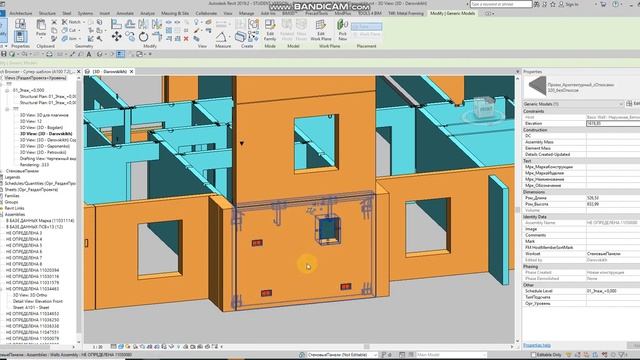The image size is (640, 360).
Task: Select the Rendering: 333 item
Action: pyautogui.click(x=34, y=165)
